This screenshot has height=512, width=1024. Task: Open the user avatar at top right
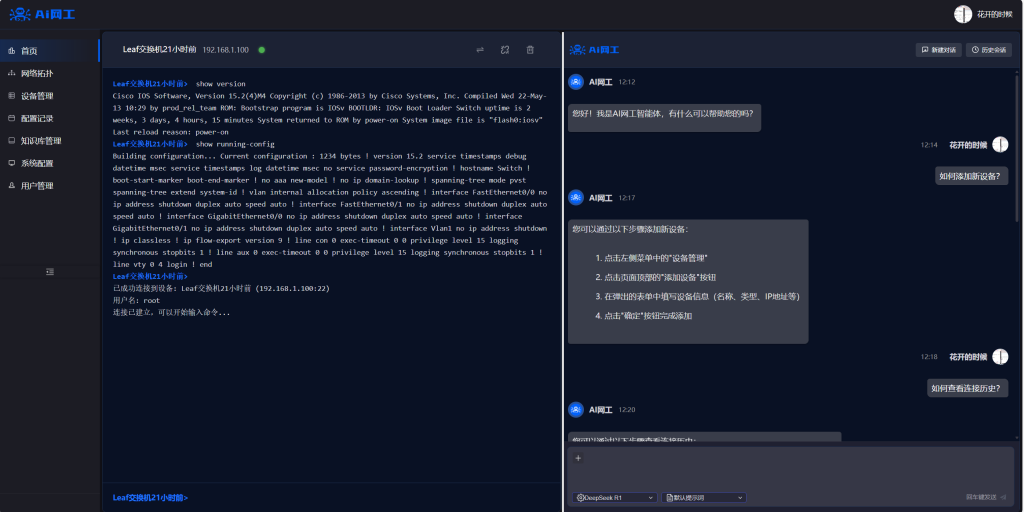(963, 14)
